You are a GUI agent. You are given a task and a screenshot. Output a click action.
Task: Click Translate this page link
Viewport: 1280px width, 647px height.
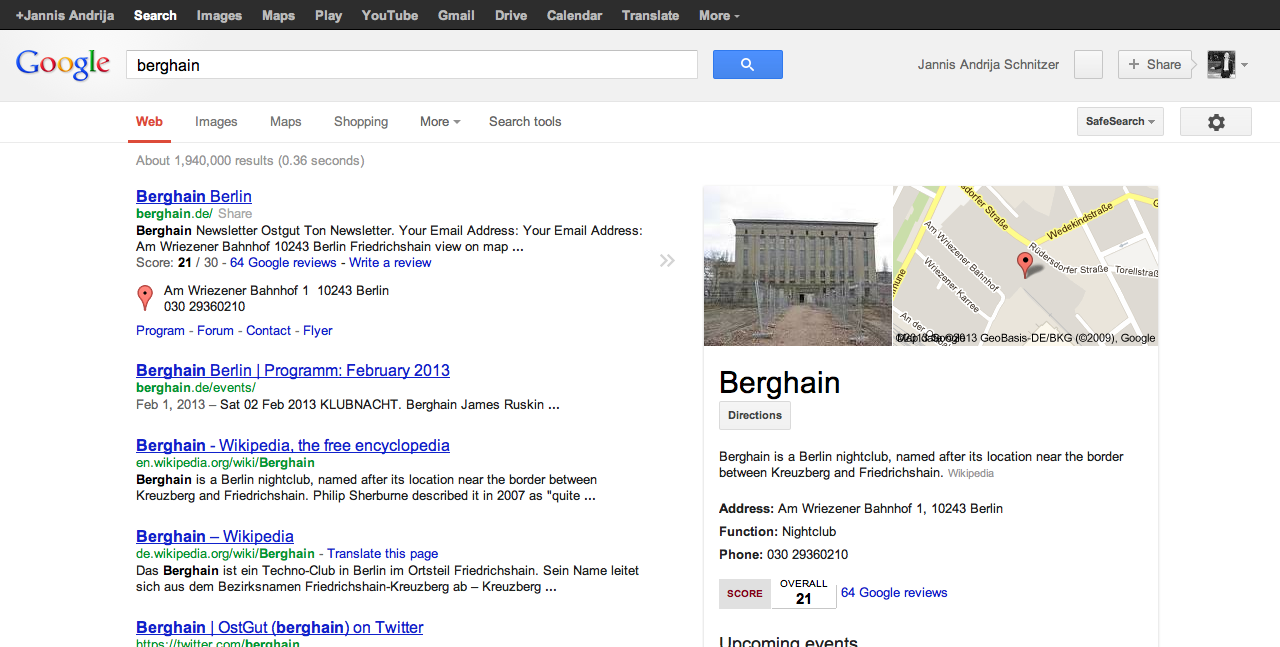pos(382,554)
